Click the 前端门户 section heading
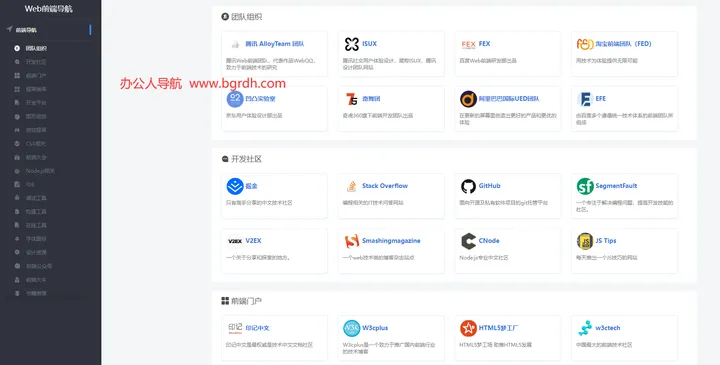 [x=247, y=301]
